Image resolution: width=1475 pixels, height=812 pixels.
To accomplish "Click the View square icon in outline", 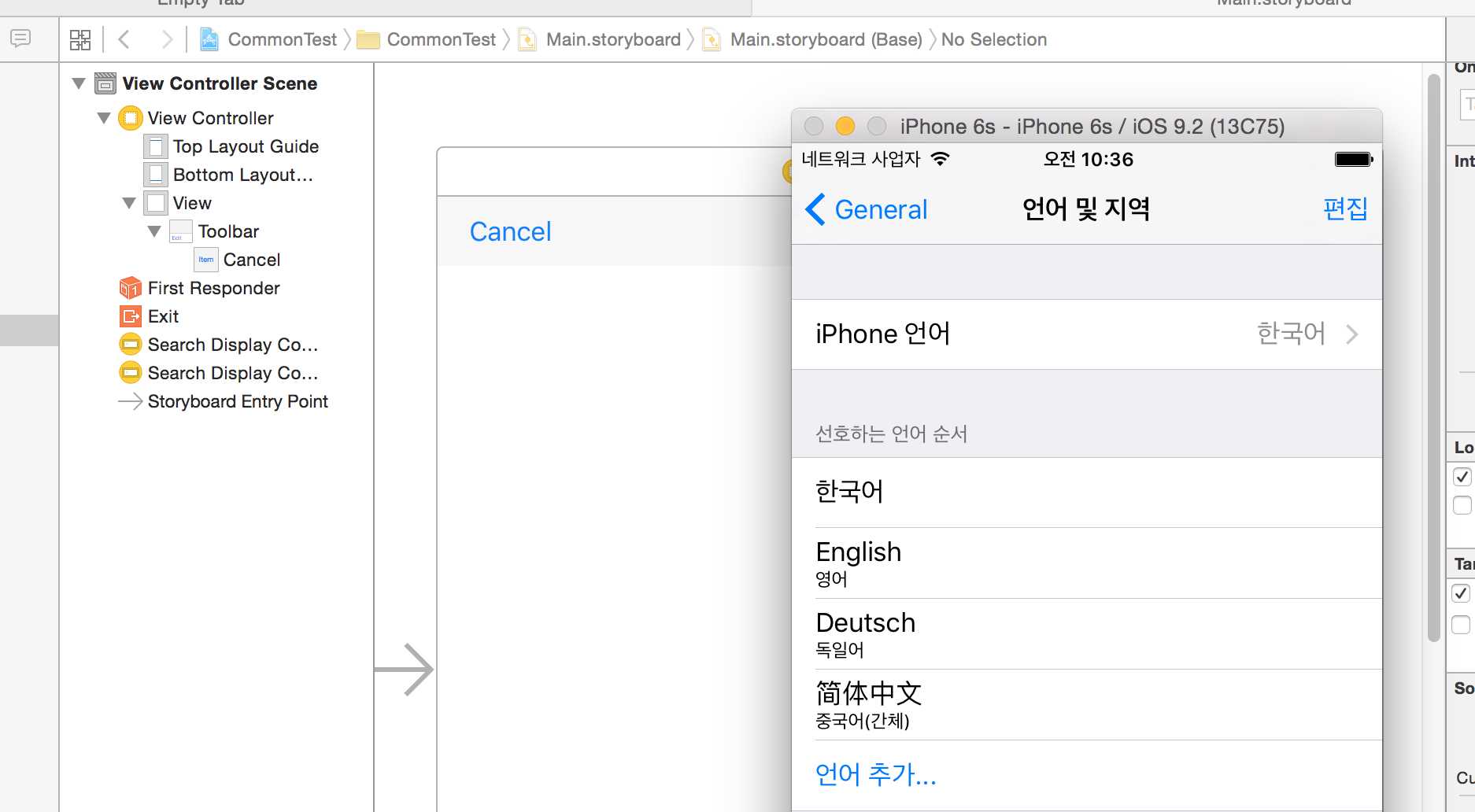I will pyautogui.click(x=156, y=203).
